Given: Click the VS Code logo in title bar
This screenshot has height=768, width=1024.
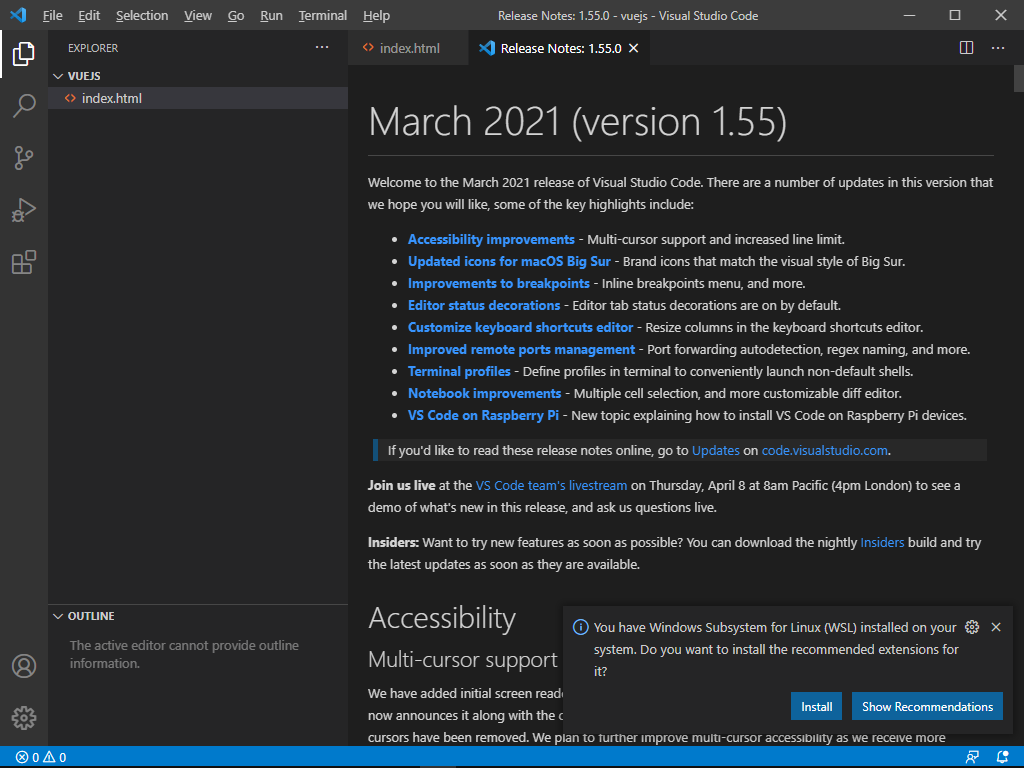Looking at the screenshot, I should point(18,15).
